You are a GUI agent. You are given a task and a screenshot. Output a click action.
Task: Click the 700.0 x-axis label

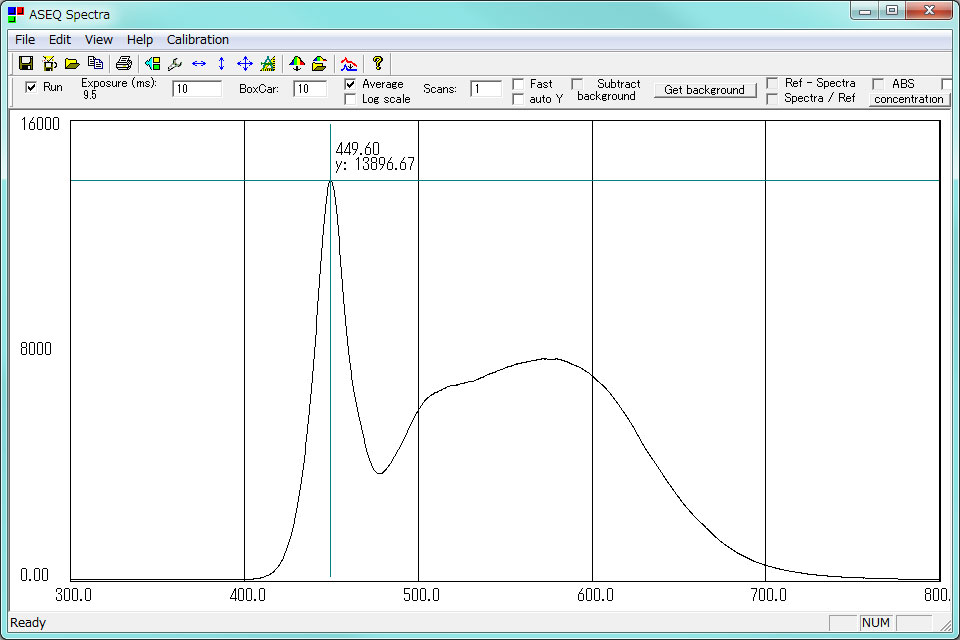coord(768,595)
